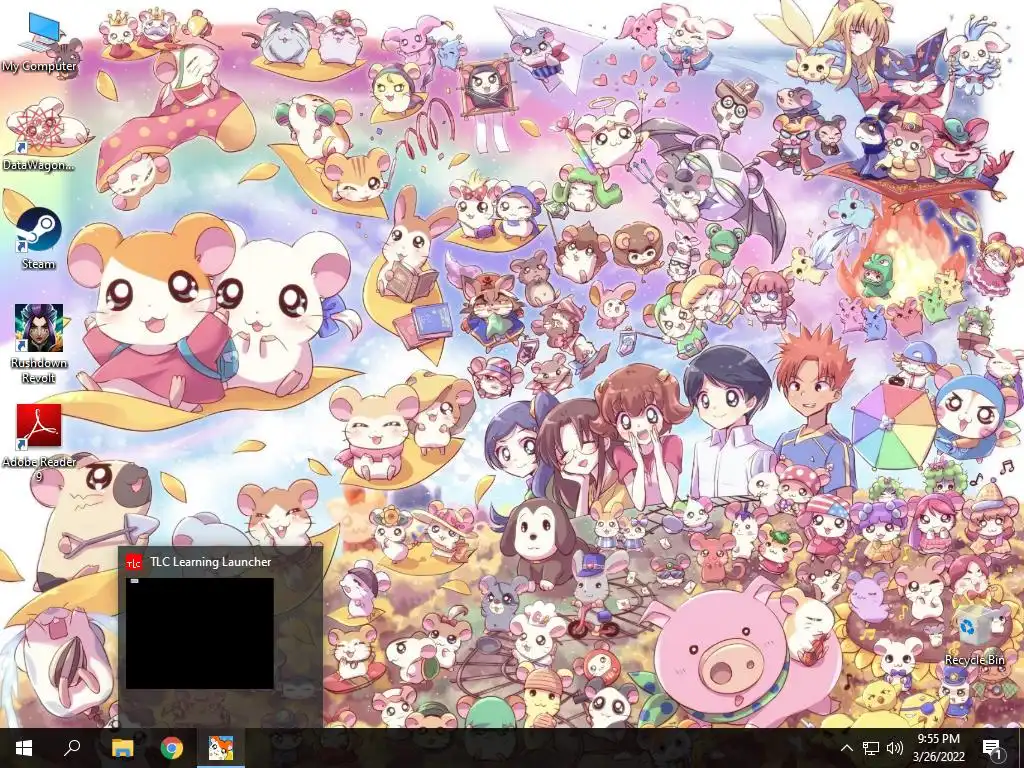Open the network status tray icon
Screen dimensions: 1024x768
[x=871, y=748]
